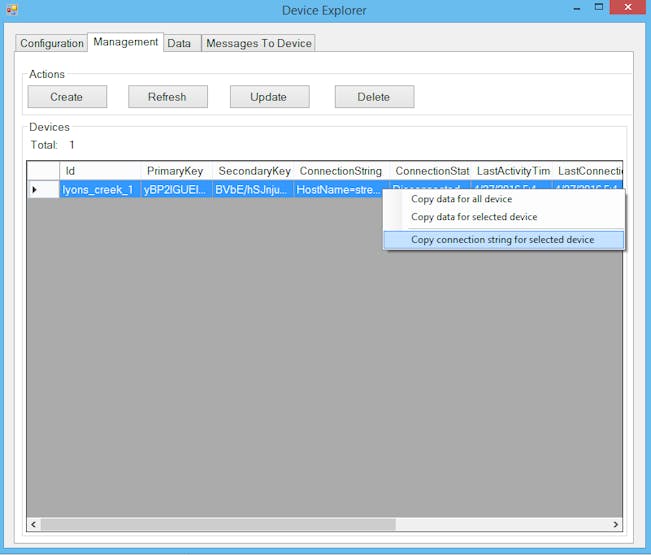The height and width of the screenshot is (555, 651).
Task: Select the yBP2IGUEI primary key cell
Action: pyautogui.click(x=176, y=190)
